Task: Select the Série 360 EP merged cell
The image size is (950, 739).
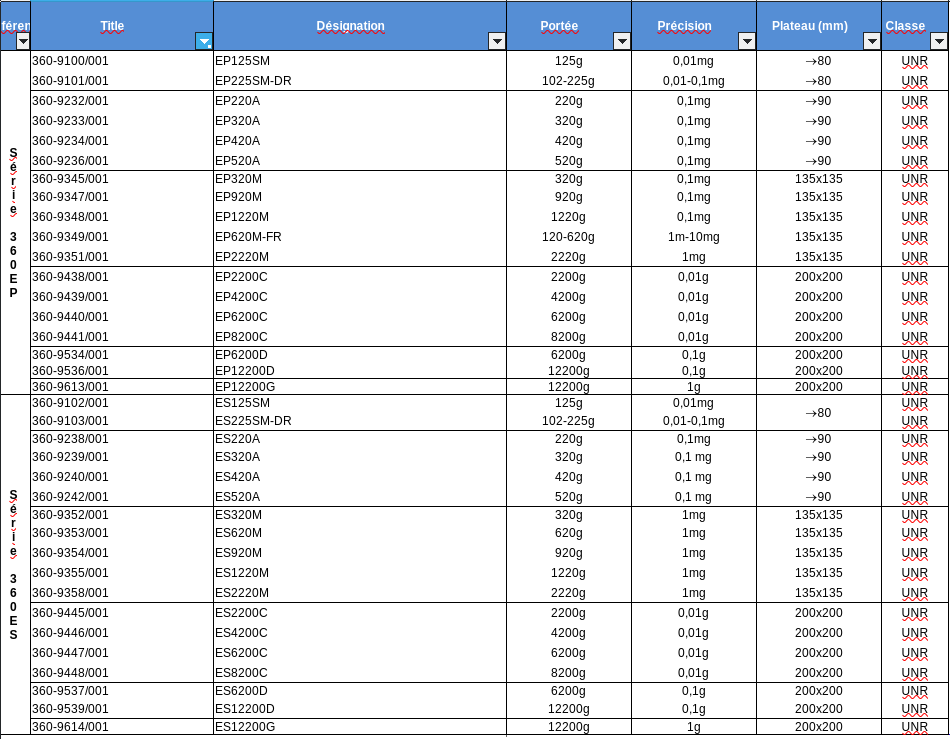Action: tap(14, 222)
